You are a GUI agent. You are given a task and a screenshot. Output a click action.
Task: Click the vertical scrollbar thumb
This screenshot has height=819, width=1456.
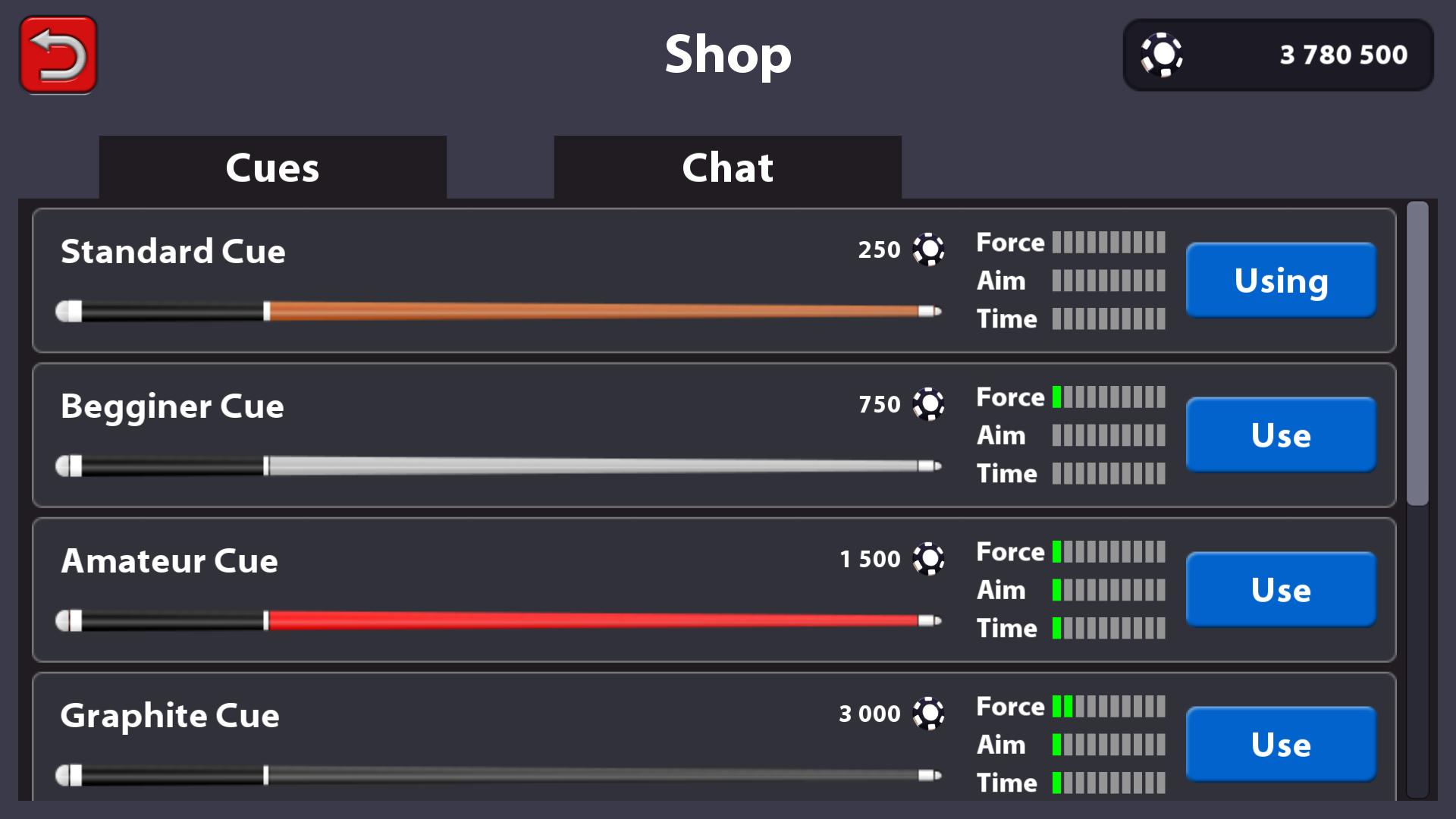[1417, 353]
